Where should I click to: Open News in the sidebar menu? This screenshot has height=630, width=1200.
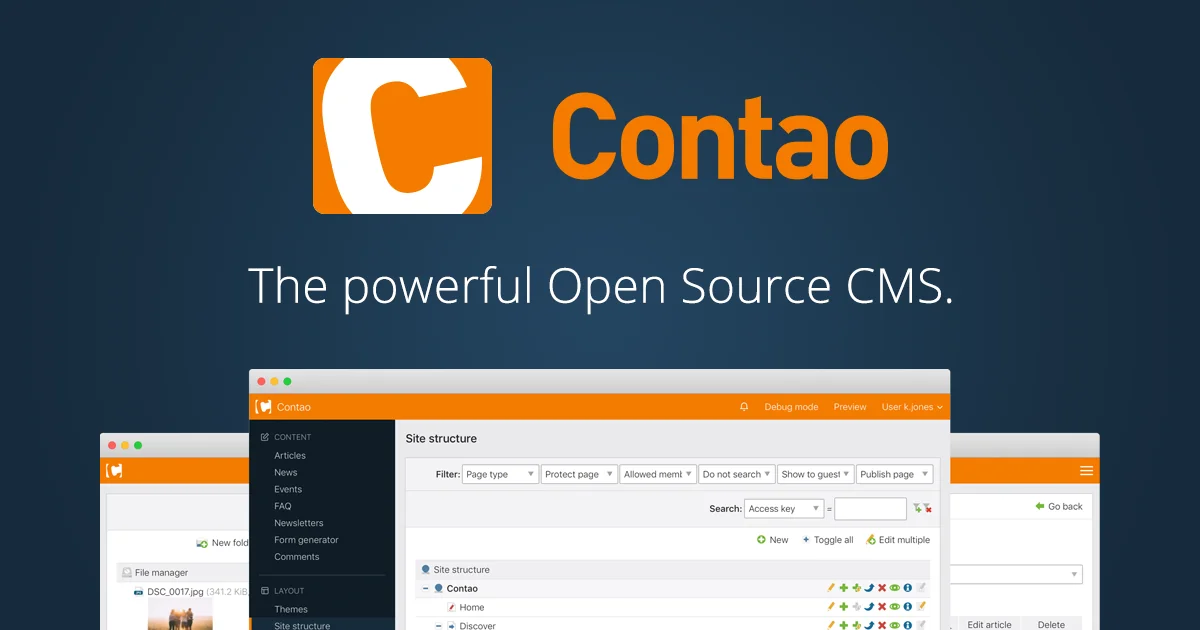(286, 472)
